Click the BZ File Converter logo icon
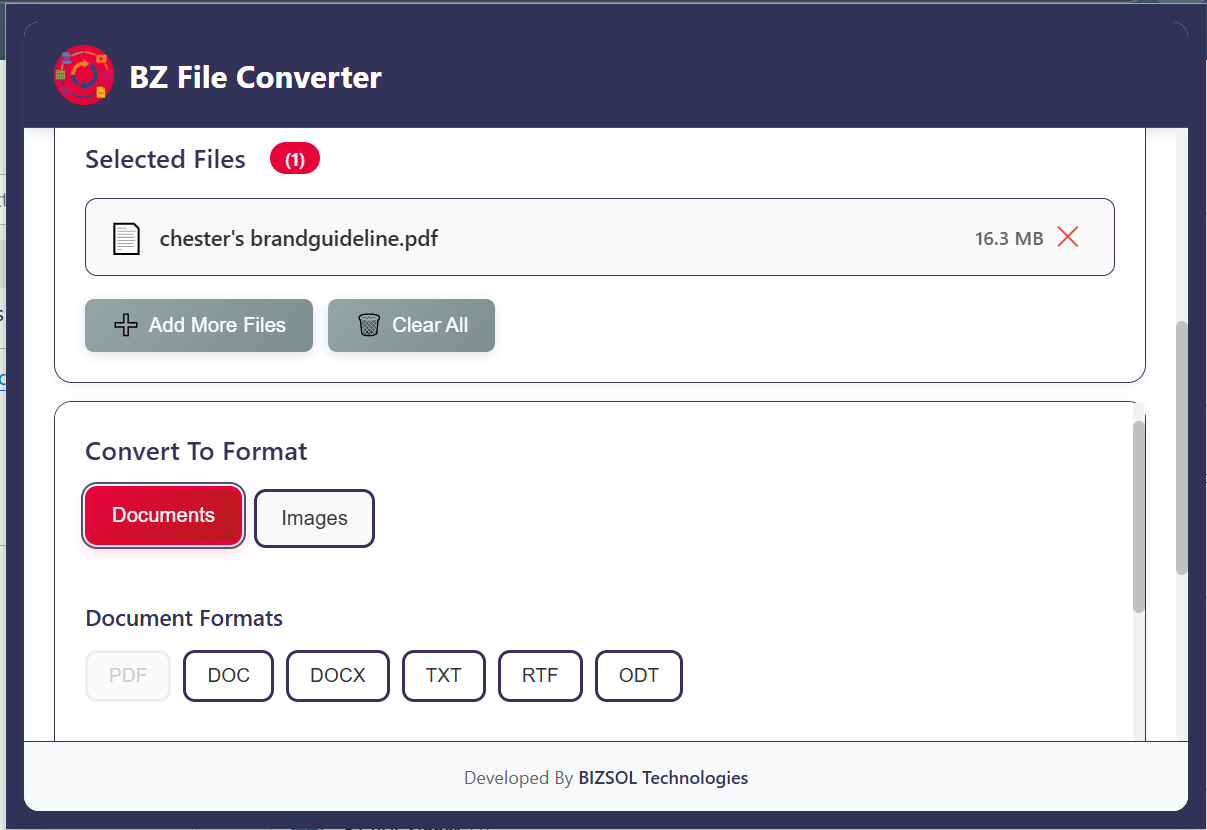 click(84, 76)
